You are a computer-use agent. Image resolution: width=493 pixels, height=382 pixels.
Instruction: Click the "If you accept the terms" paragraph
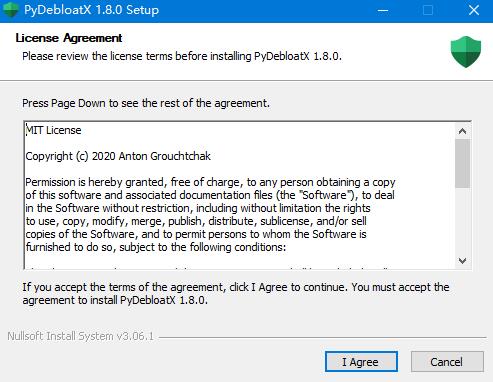pos(236,293)
